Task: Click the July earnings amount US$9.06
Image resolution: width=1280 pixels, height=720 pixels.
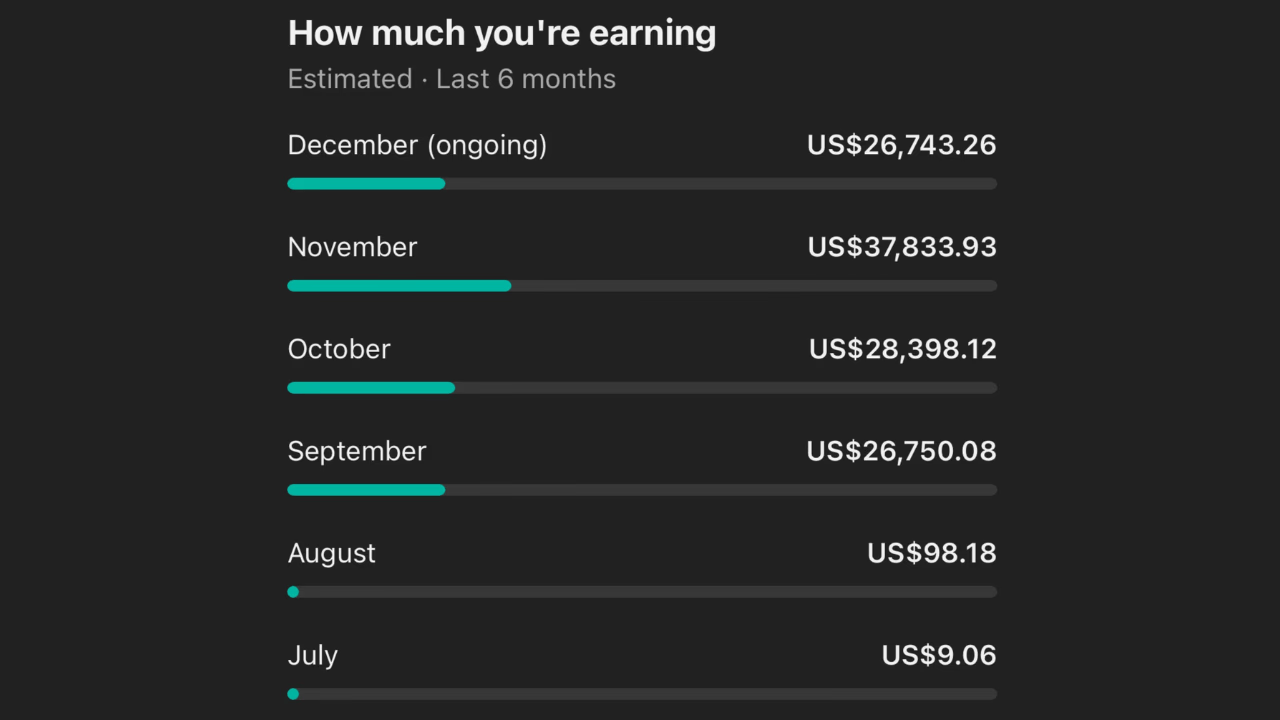Action: point(938,655)
